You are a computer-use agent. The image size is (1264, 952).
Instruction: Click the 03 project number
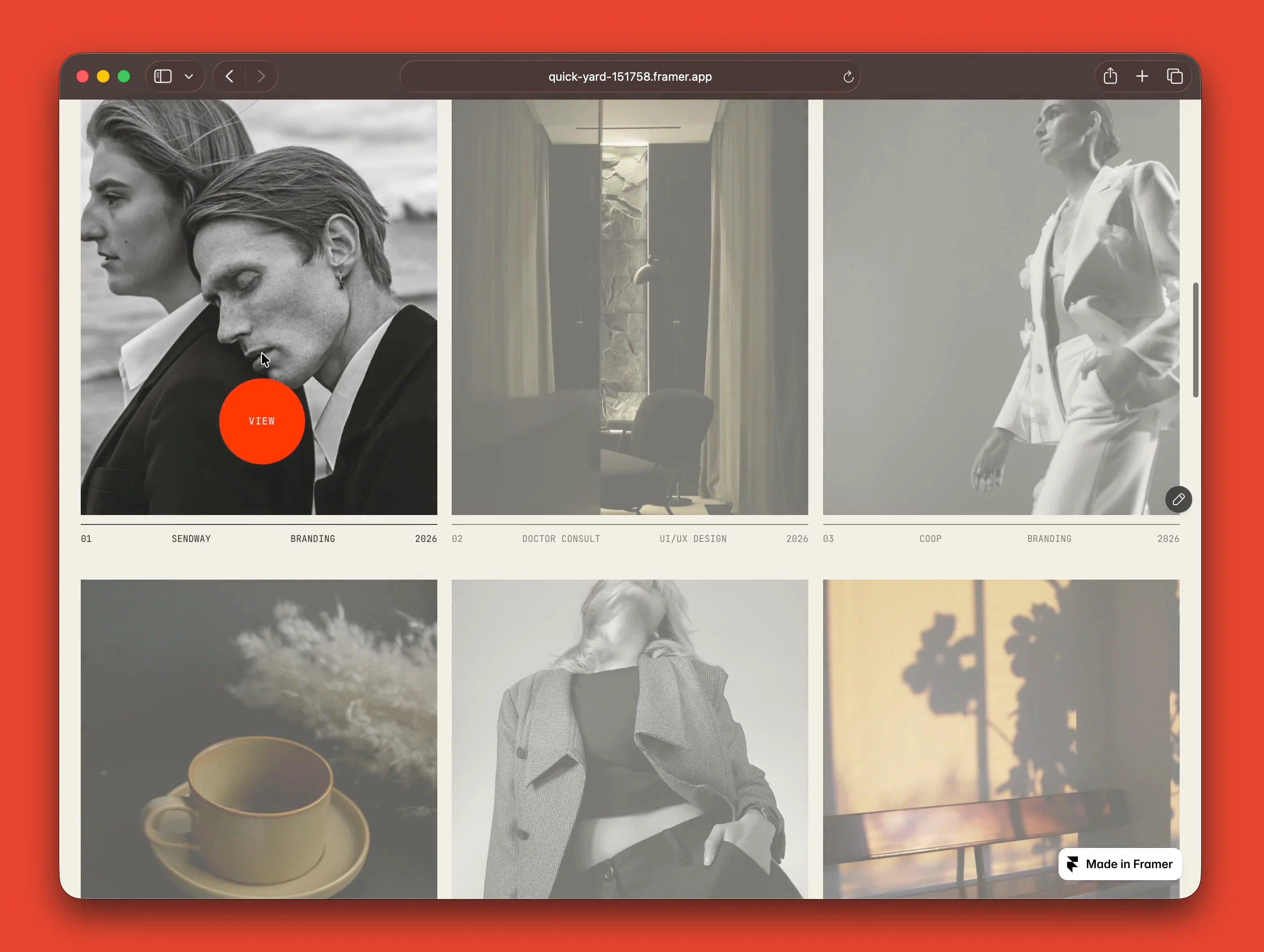point(828,539)
